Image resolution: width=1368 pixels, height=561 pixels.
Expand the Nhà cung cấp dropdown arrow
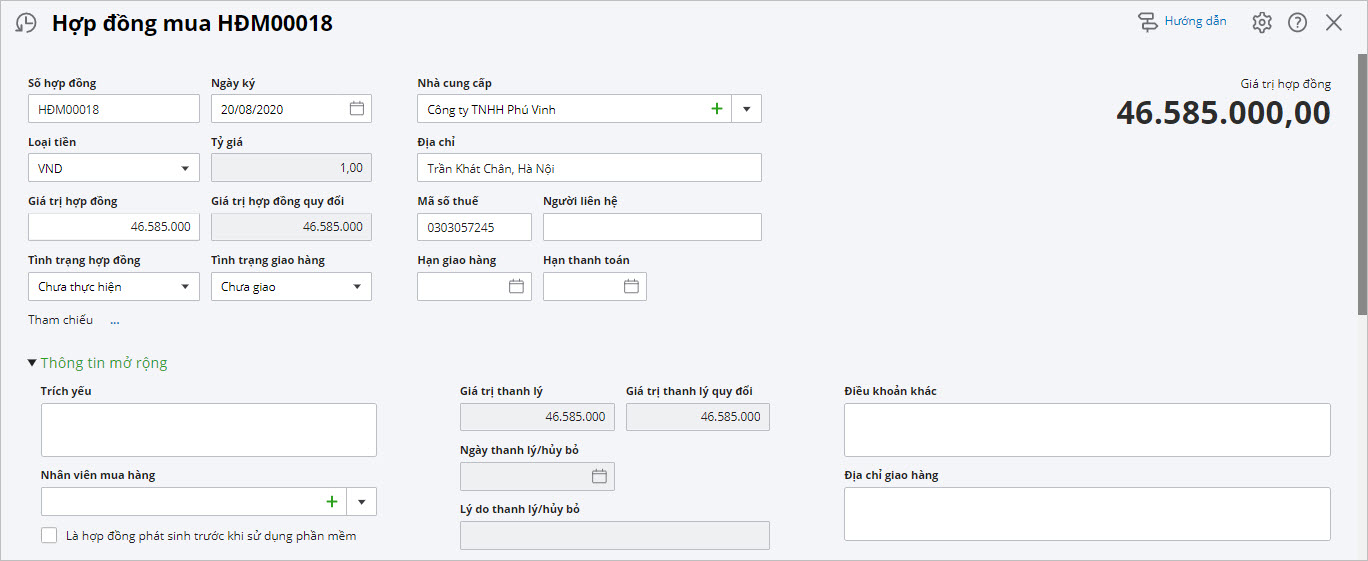pyautogui.click(x=746, y=109)
